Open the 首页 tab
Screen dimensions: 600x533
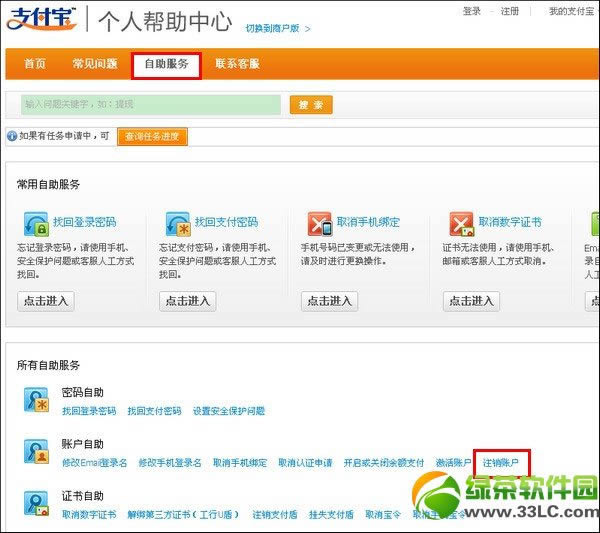35,64
